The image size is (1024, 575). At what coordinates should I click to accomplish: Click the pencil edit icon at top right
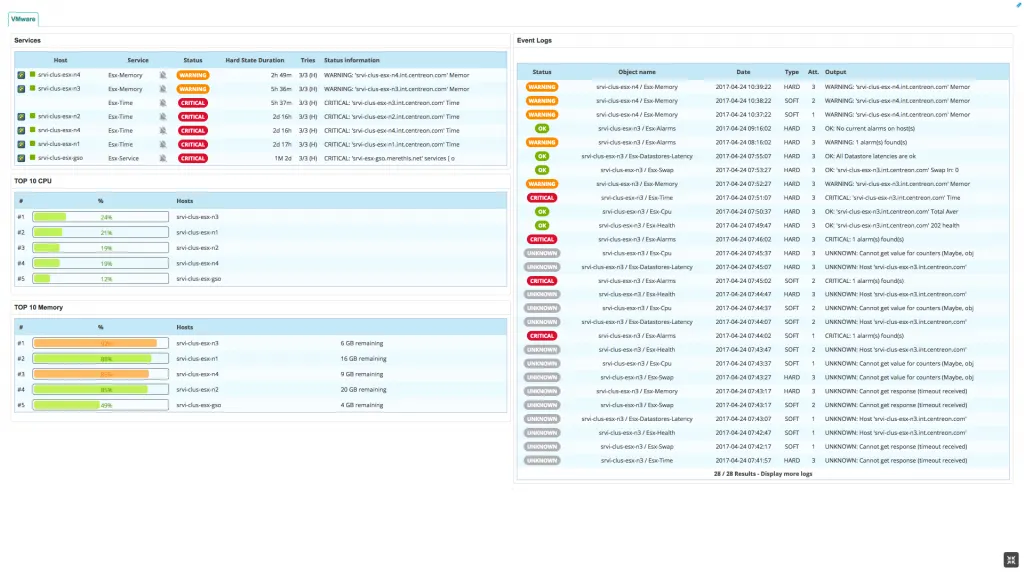pyautogui.click(x=1019, y=4)
